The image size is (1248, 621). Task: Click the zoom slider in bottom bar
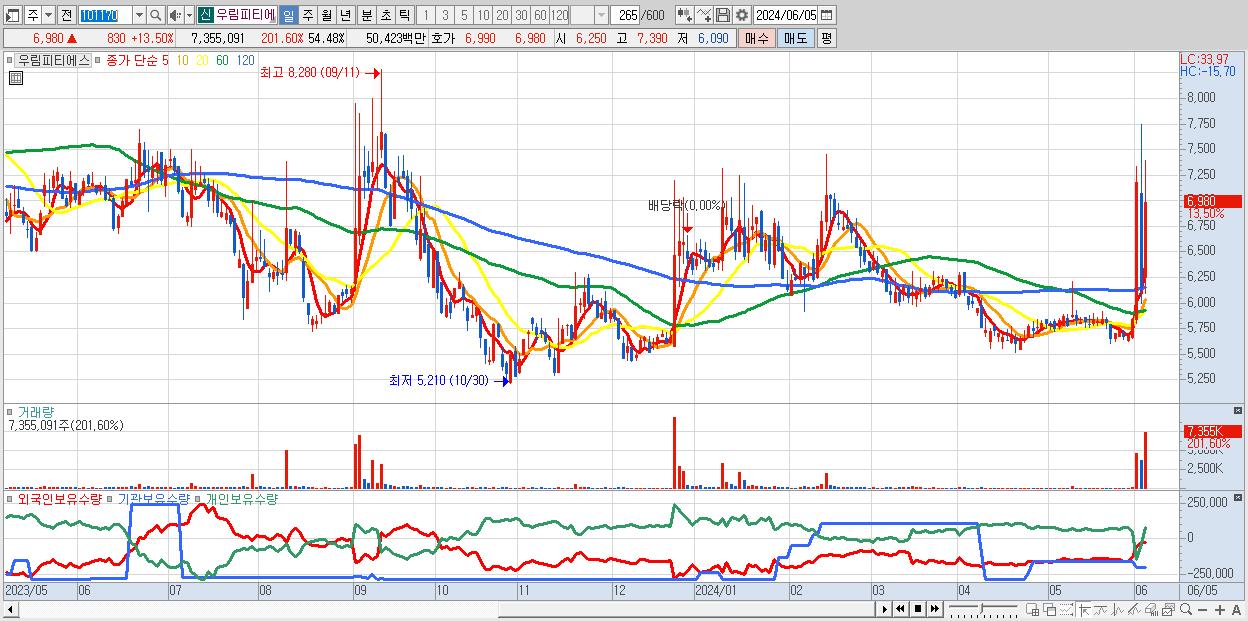coord(982,609)
